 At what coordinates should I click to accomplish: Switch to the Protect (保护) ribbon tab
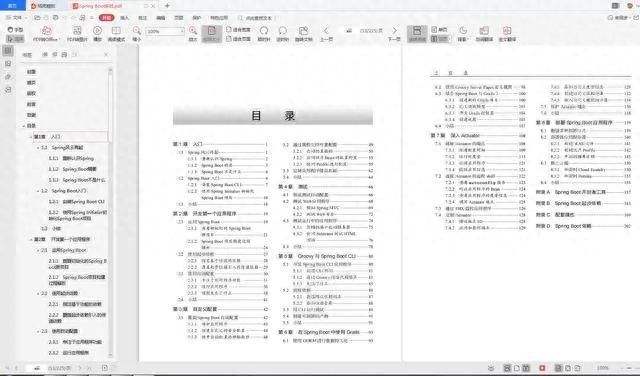coord(197,18)
